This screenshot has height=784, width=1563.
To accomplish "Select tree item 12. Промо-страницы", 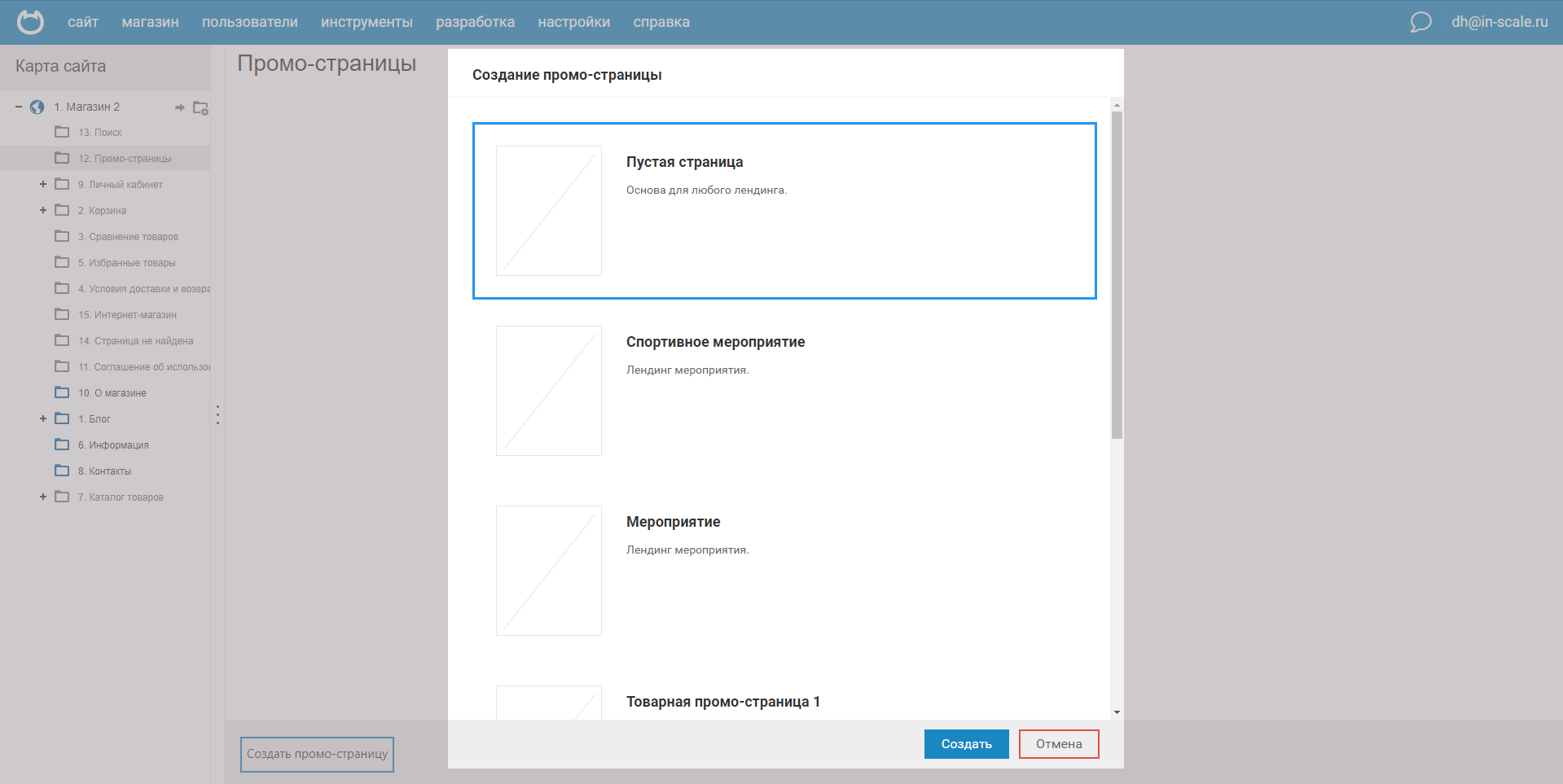I will tap(125, 159).
